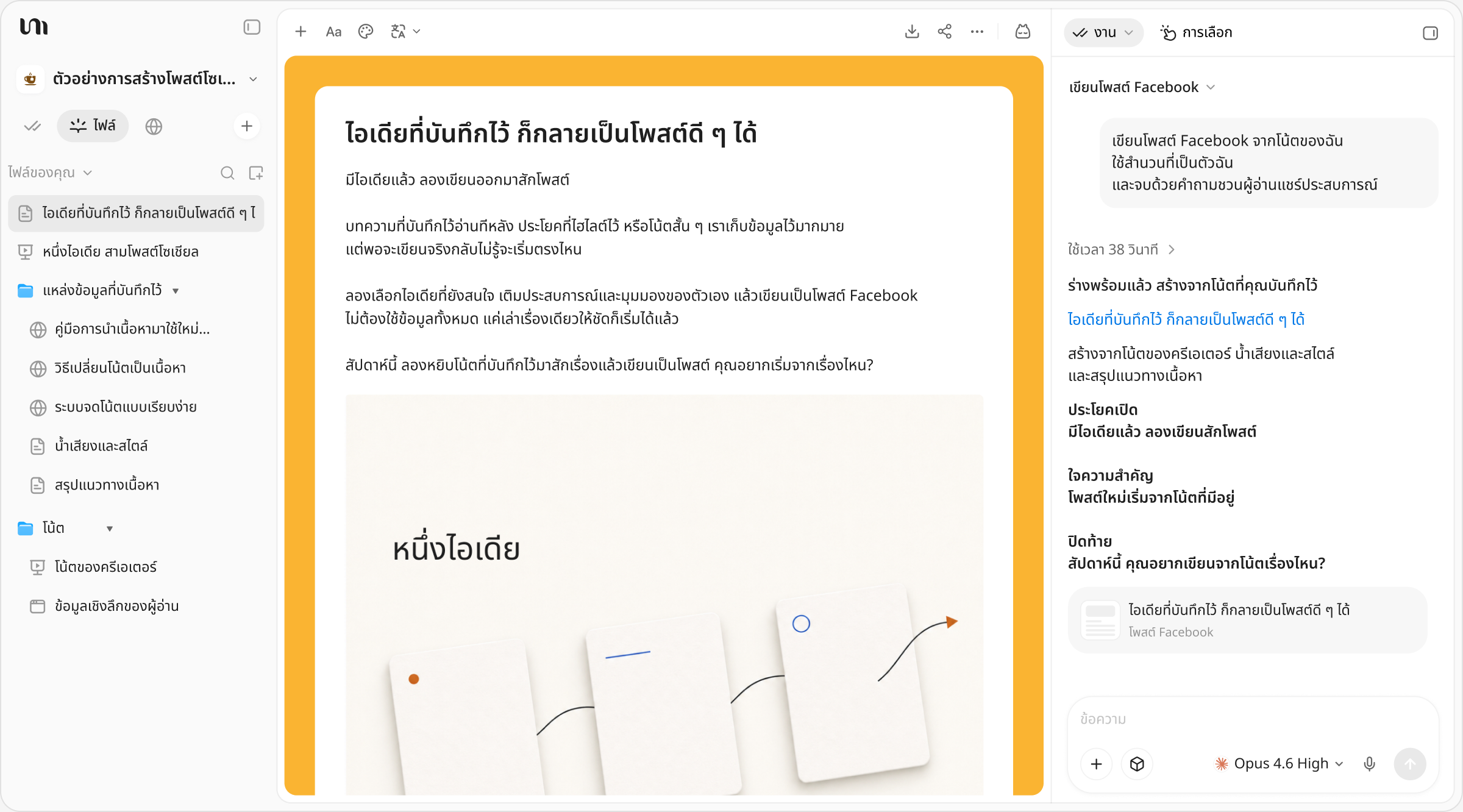The image size is (1463, 812).
Task: Open the ตัวอย่างการสร้างโพสต์โซเ... workspace dropdown
Action: pos(254,79)
